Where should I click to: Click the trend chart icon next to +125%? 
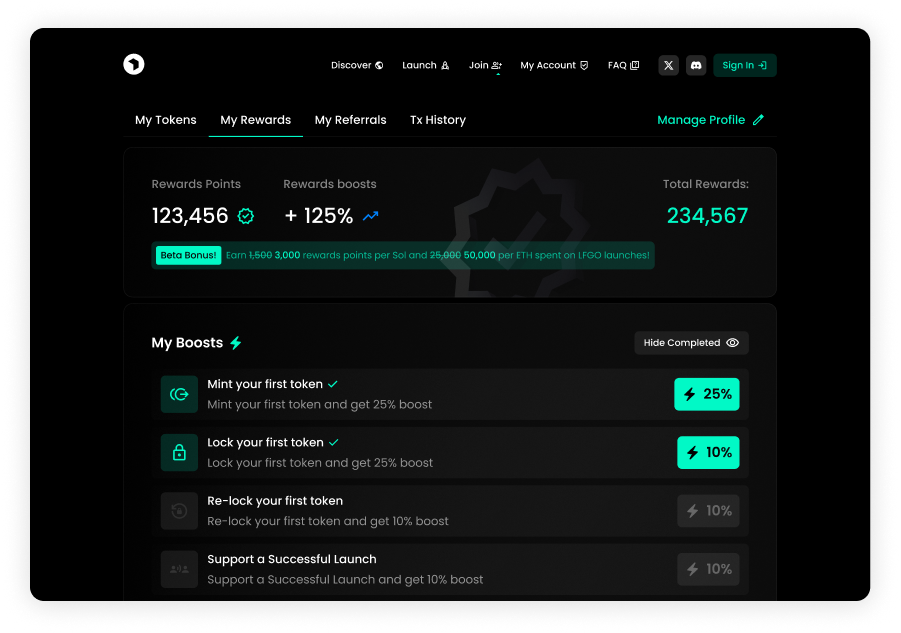click(370, 215)
